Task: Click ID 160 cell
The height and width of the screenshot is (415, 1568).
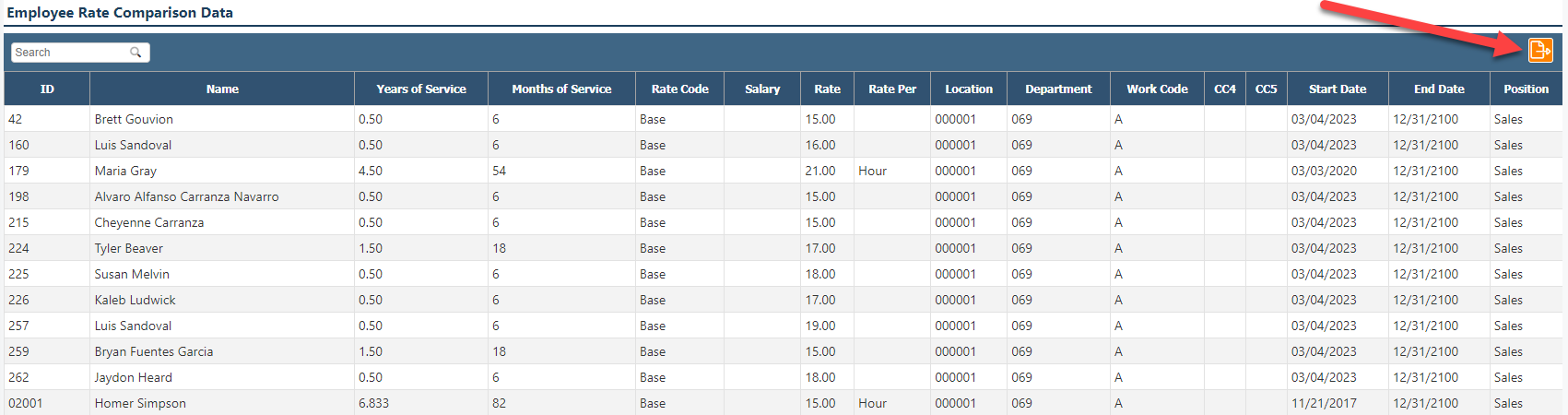Action: click(x=47, y=145)
